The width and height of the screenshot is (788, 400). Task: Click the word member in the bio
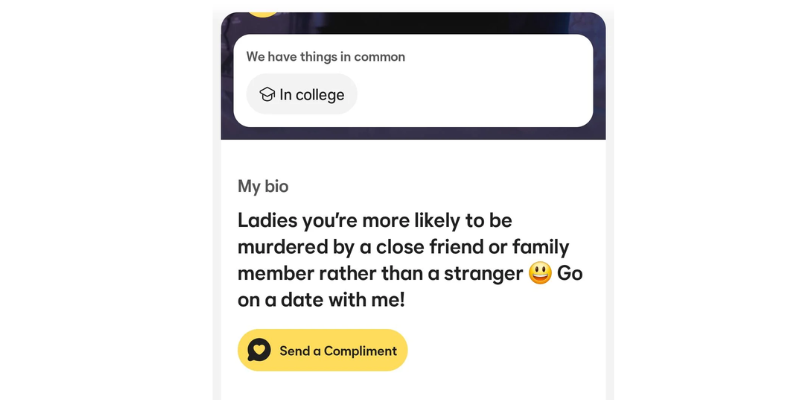274,273
